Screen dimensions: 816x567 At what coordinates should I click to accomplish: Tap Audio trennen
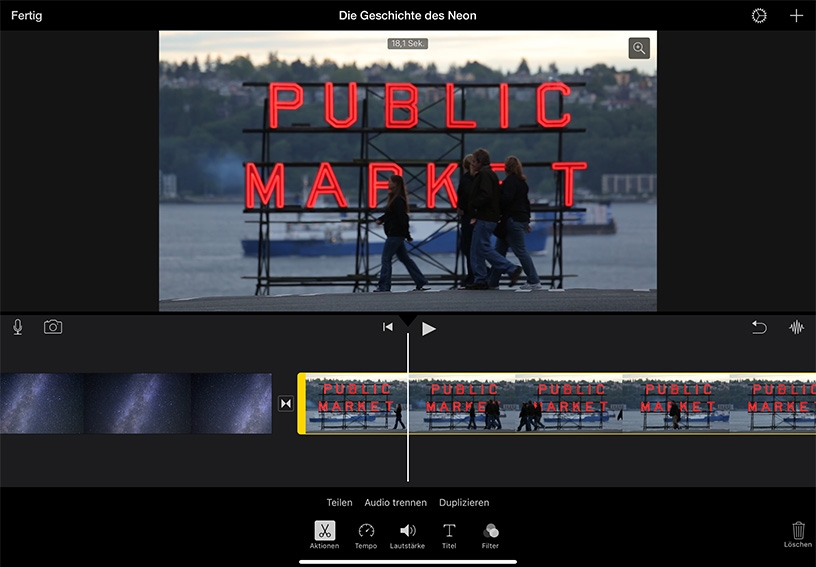click(x=396, y=502)
